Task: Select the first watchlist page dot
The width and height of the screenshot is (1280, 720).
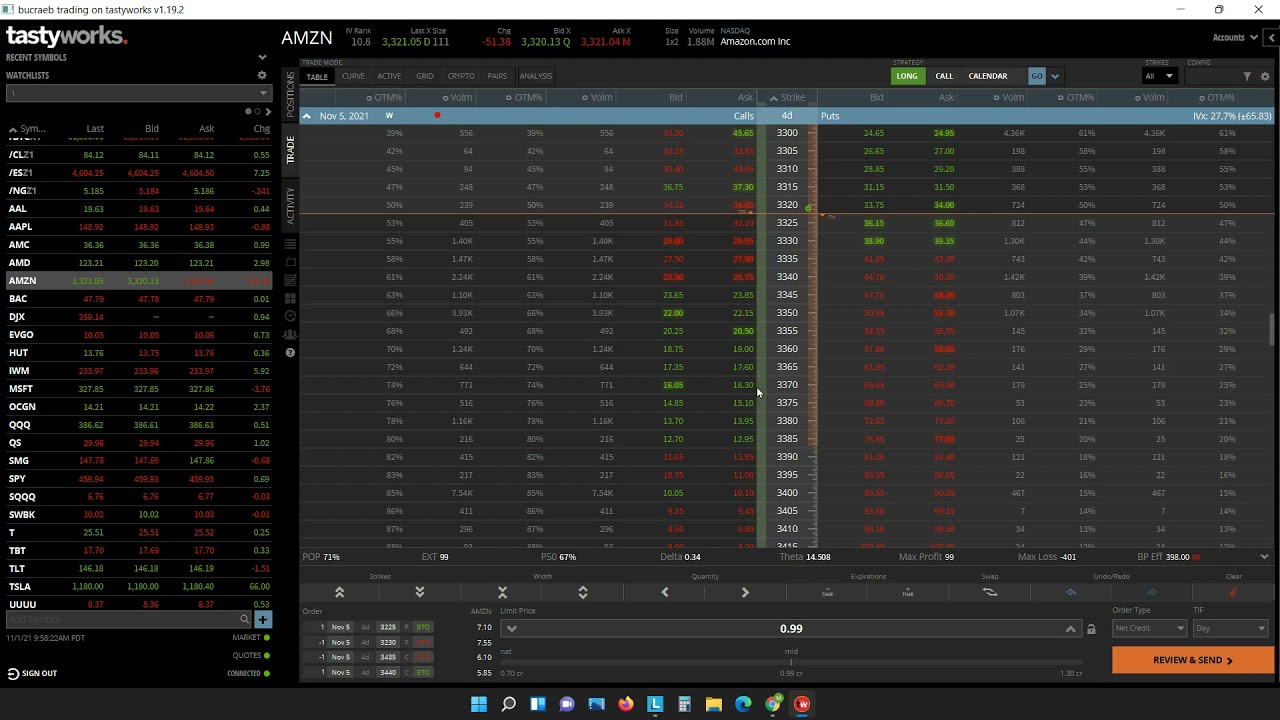Action: click(247, 111)
